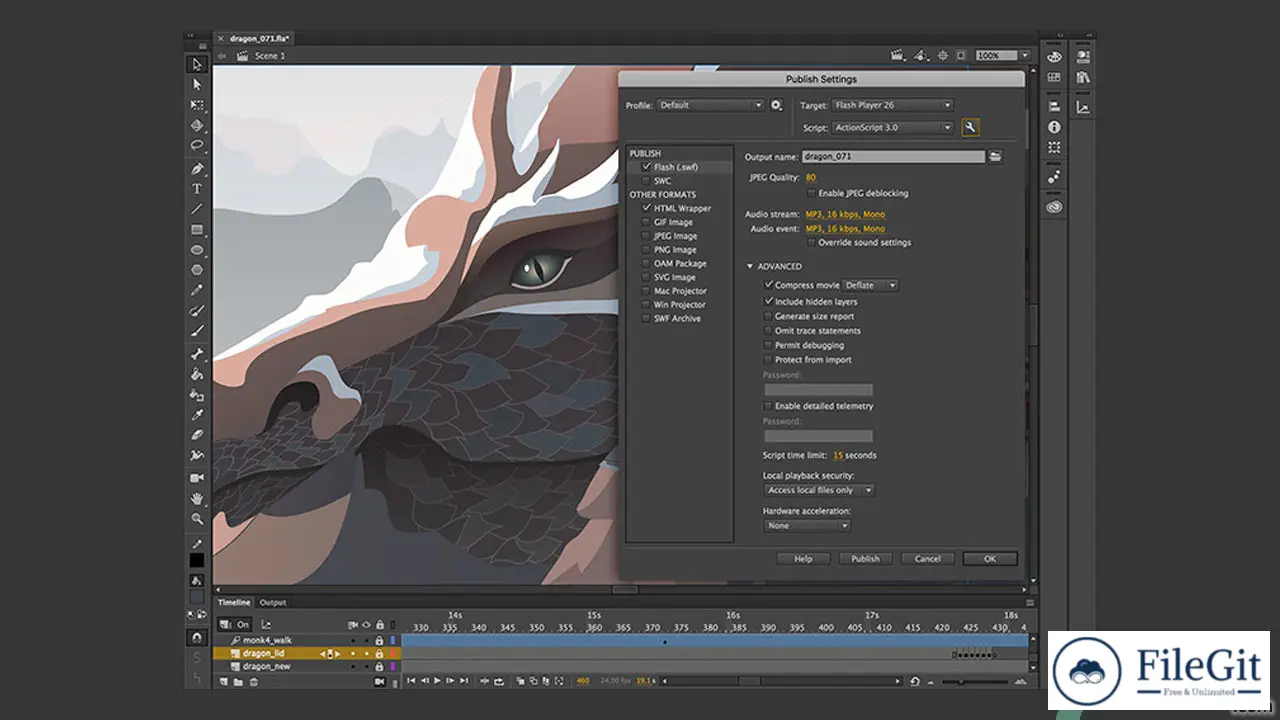Click the Publish button
This screenshot has width=1280, height=720.
pos(866,559)
